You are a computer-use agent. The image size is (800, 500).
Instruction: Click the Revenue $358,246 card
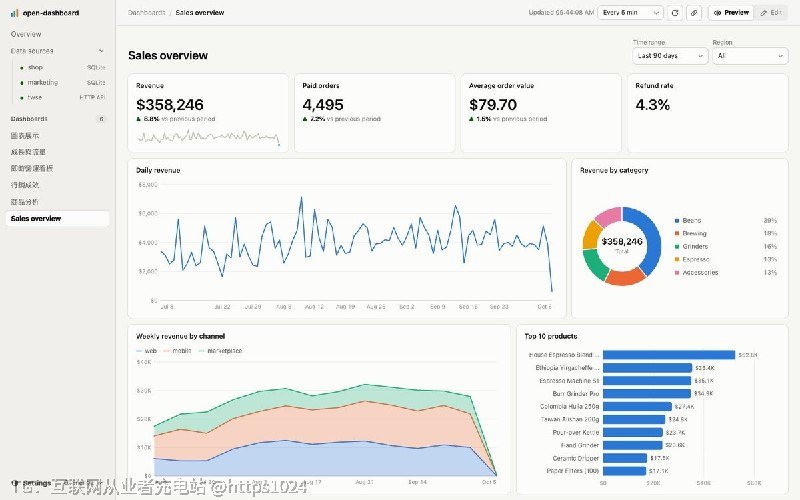click(x=208, y=113)
